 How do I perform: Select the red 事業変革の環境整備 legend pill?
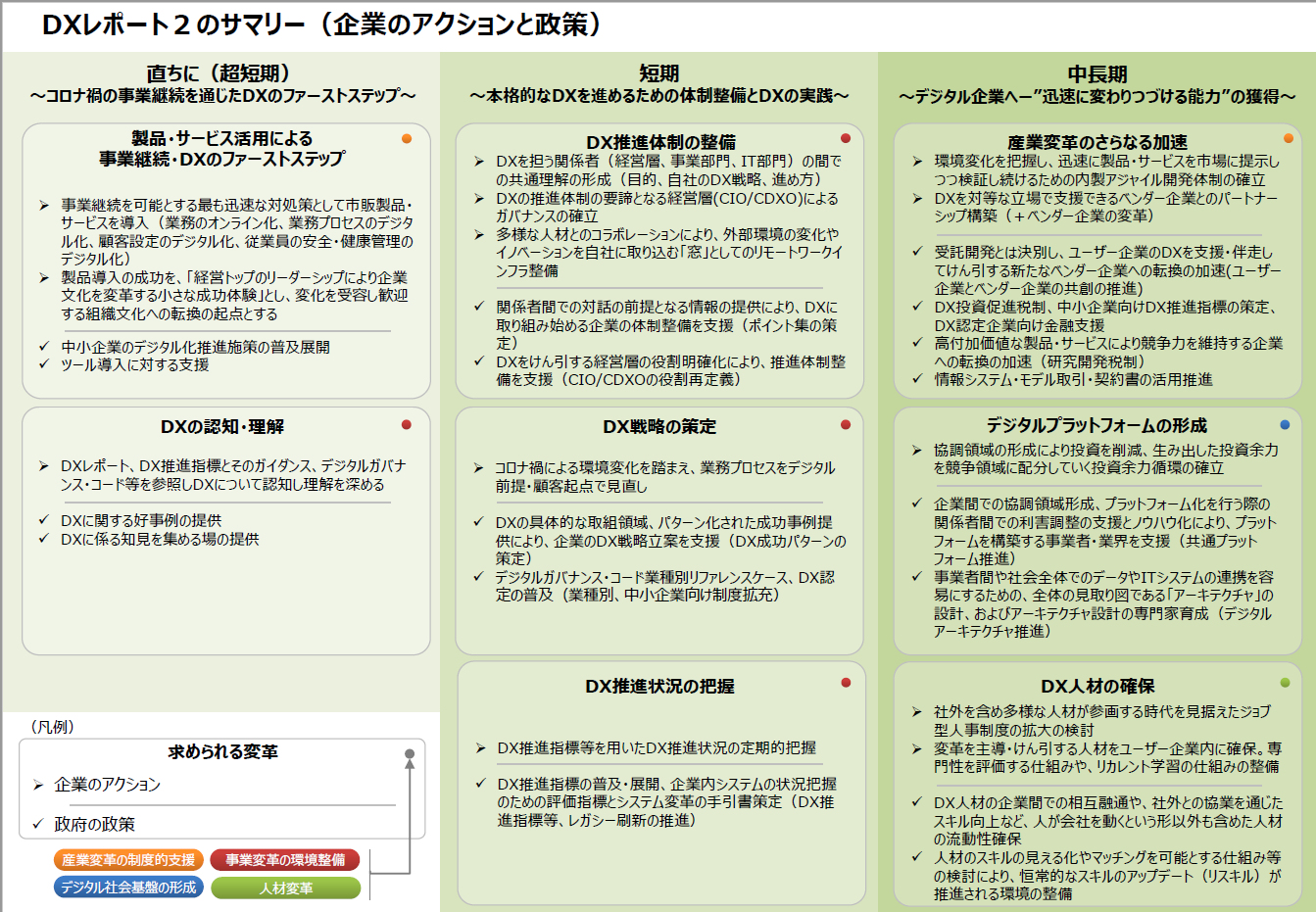(285, 860)
